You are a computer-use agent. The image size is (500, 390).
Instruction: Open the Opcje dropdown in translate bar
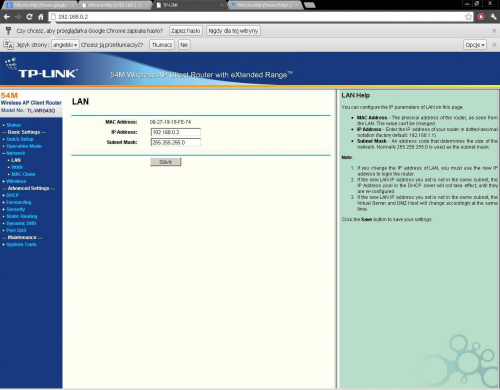coord(475,45)
